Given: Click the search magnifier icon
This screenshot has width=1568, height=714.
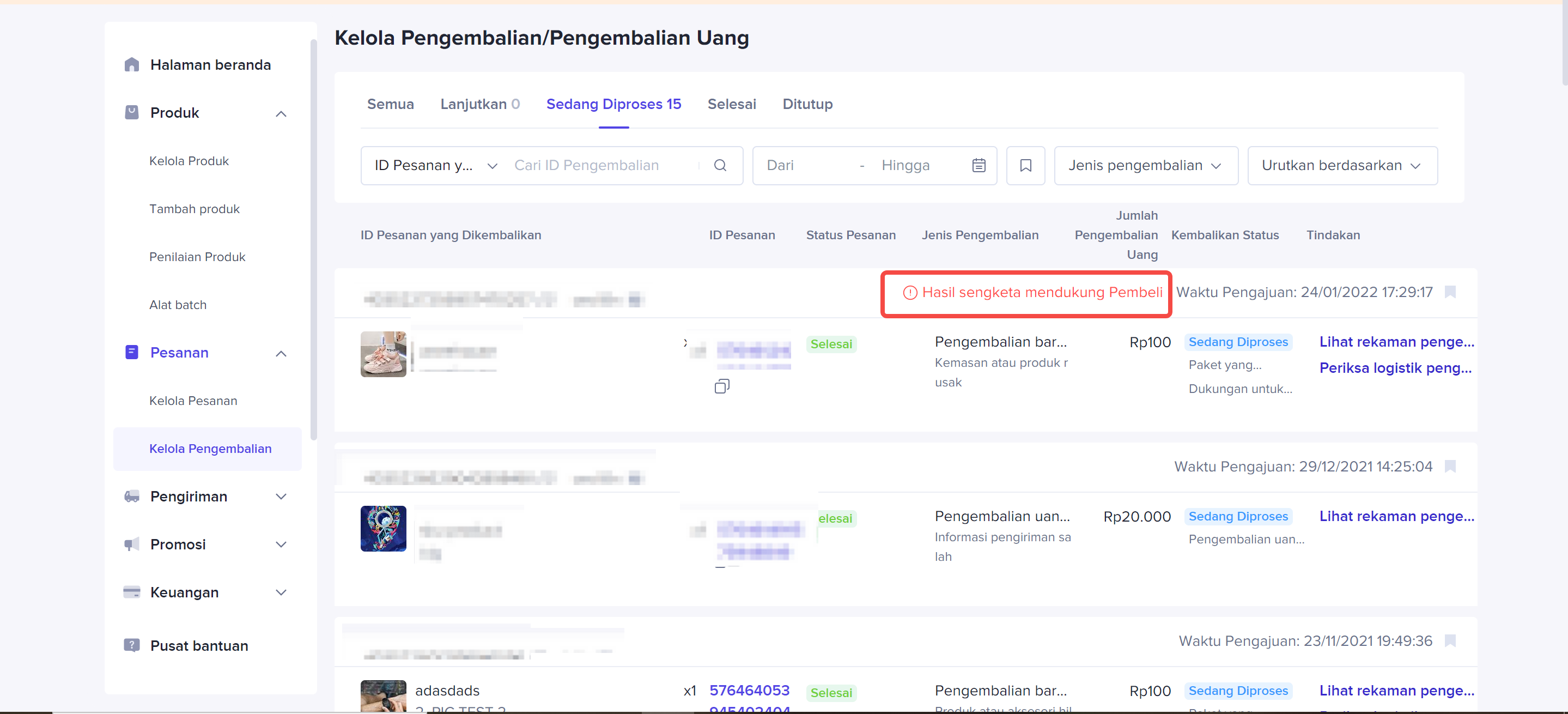Looking at the screenshot, I should tap(720, 166).
